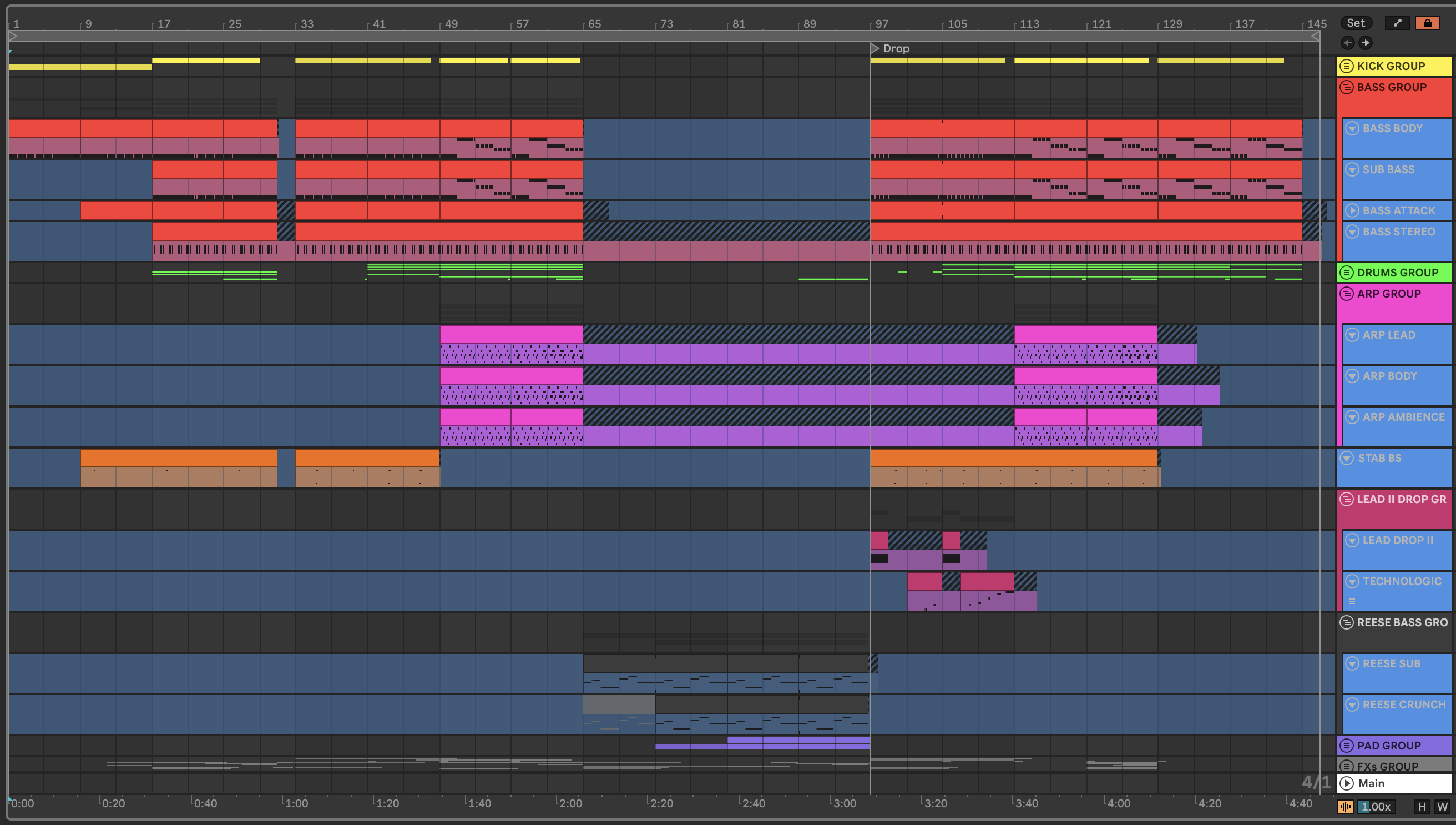Click the Set locator button

click(x=1355, y=23)
